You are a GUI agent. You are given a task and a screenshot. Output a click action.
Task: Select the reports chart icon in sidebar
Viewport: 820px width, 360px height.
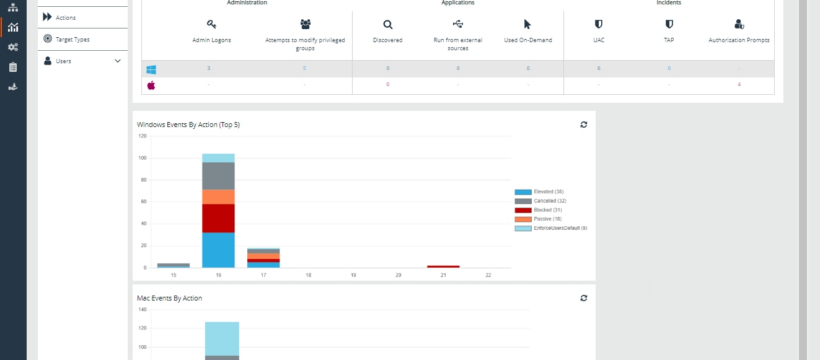click(13, 27)
